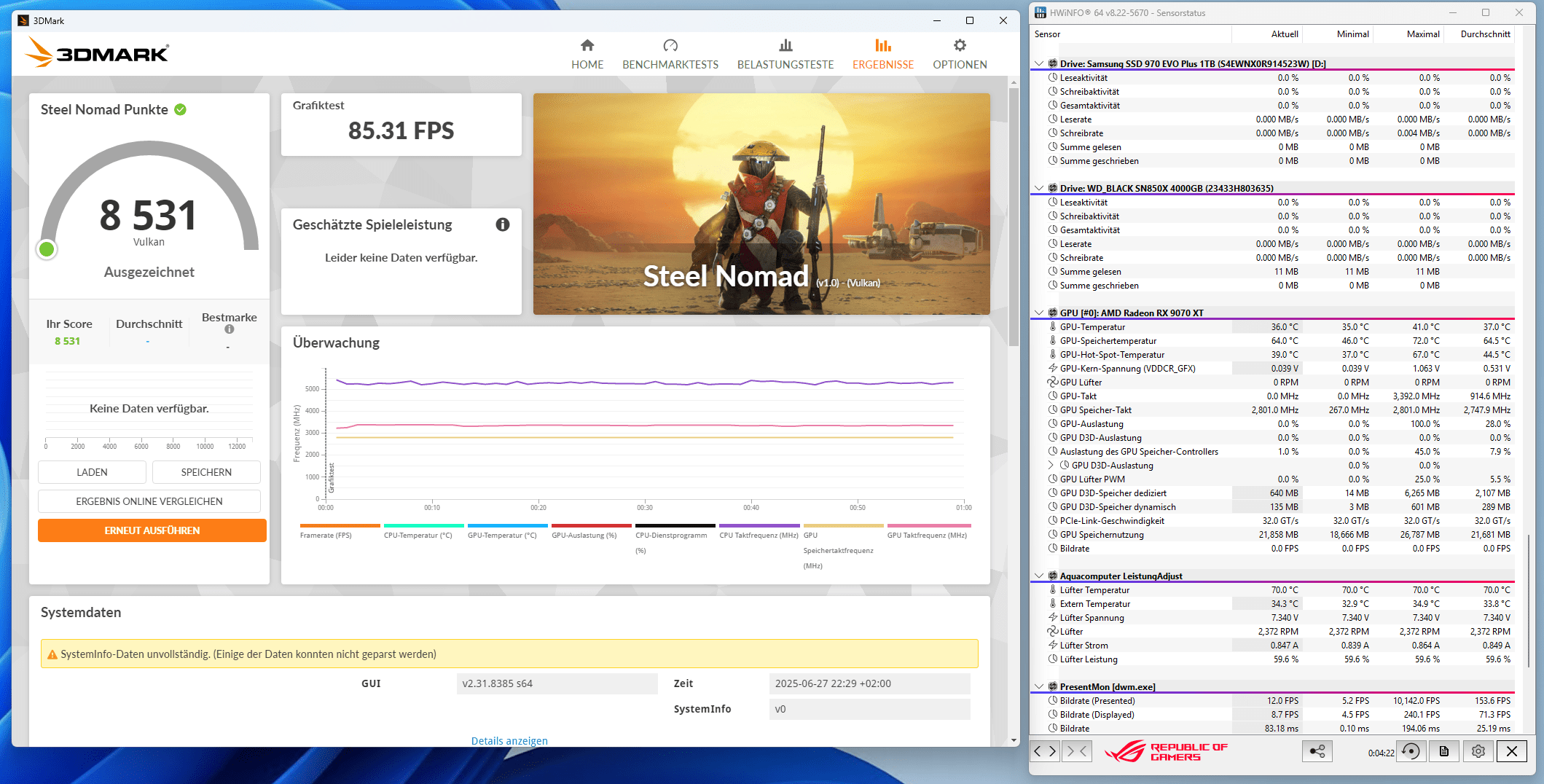Open HWiNFO sensor settings gear
This screenshot has width=1544, height=784.
click(1478, 751)
